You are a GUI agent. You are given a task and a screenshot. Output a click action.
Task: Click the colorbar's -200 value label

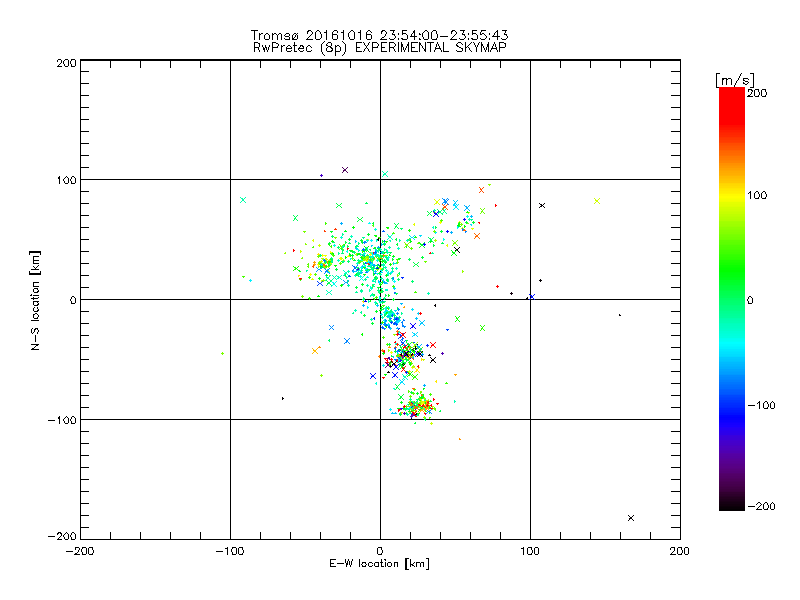(x=761, y=506)
